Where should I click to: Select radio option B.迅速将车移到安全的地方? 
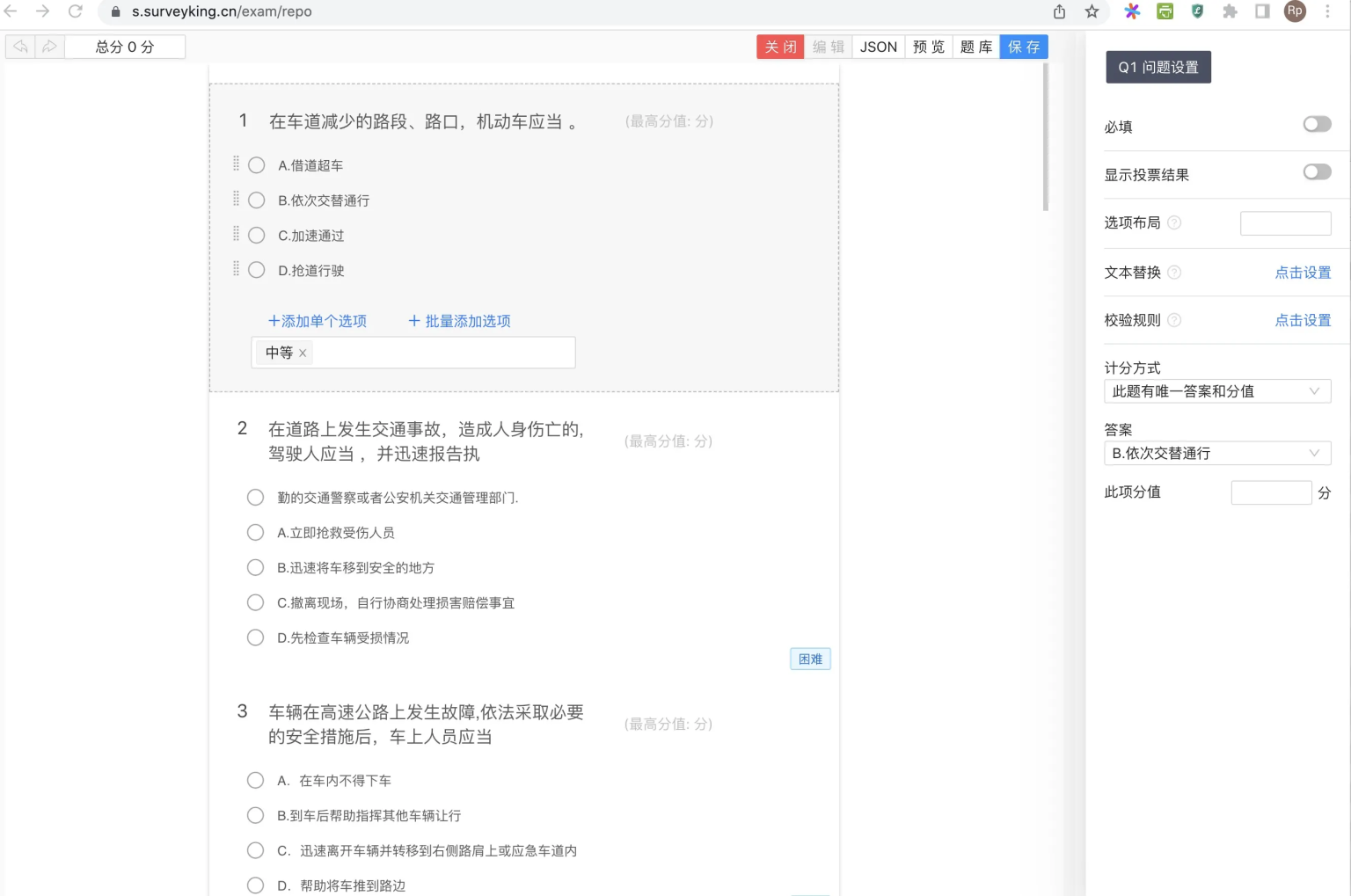coord(255,567)
